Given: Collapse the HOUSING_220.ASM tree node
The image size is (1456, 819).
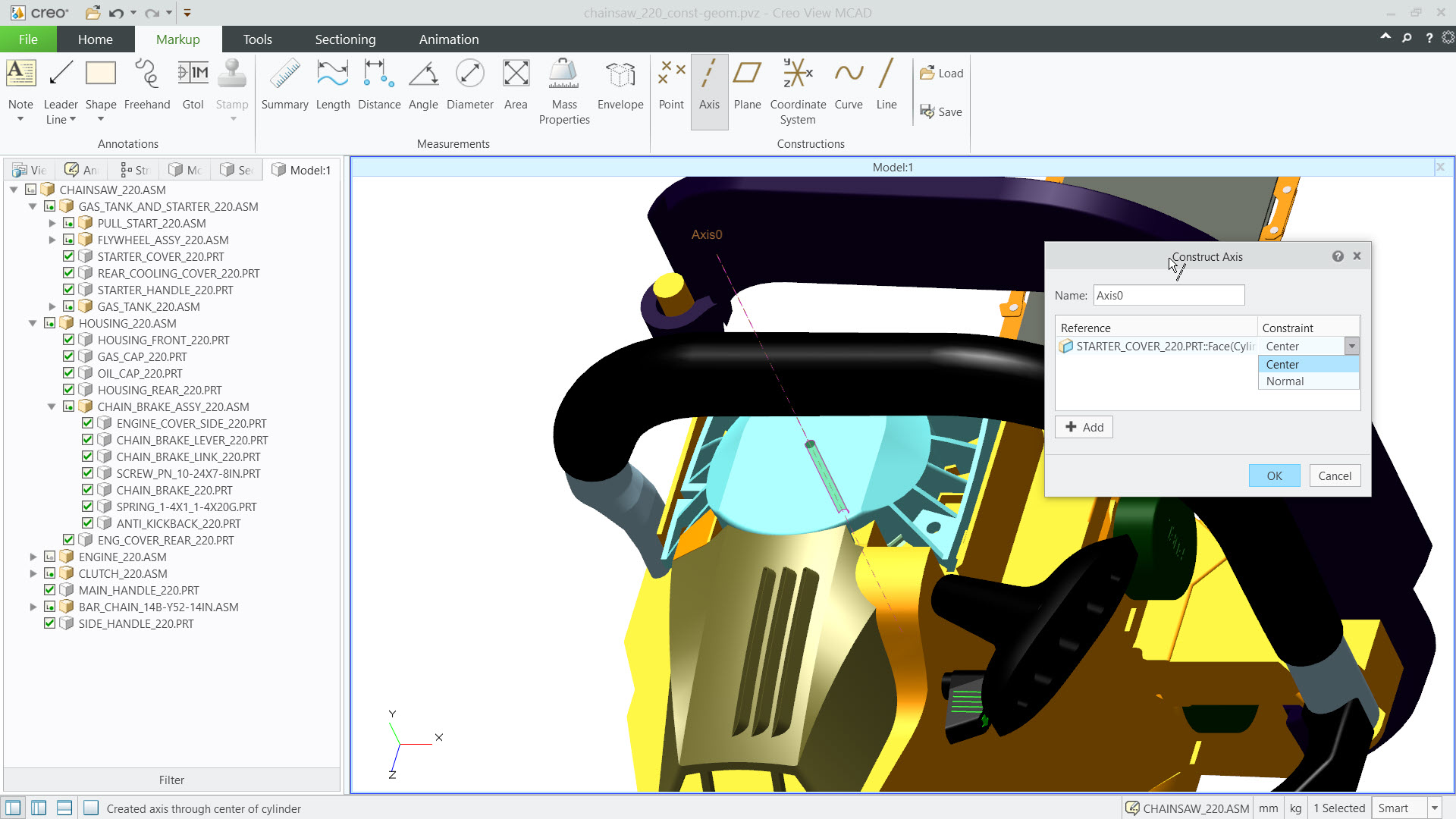Looking at the screenshot, I should pyautogui.click(x=33, y=323).
